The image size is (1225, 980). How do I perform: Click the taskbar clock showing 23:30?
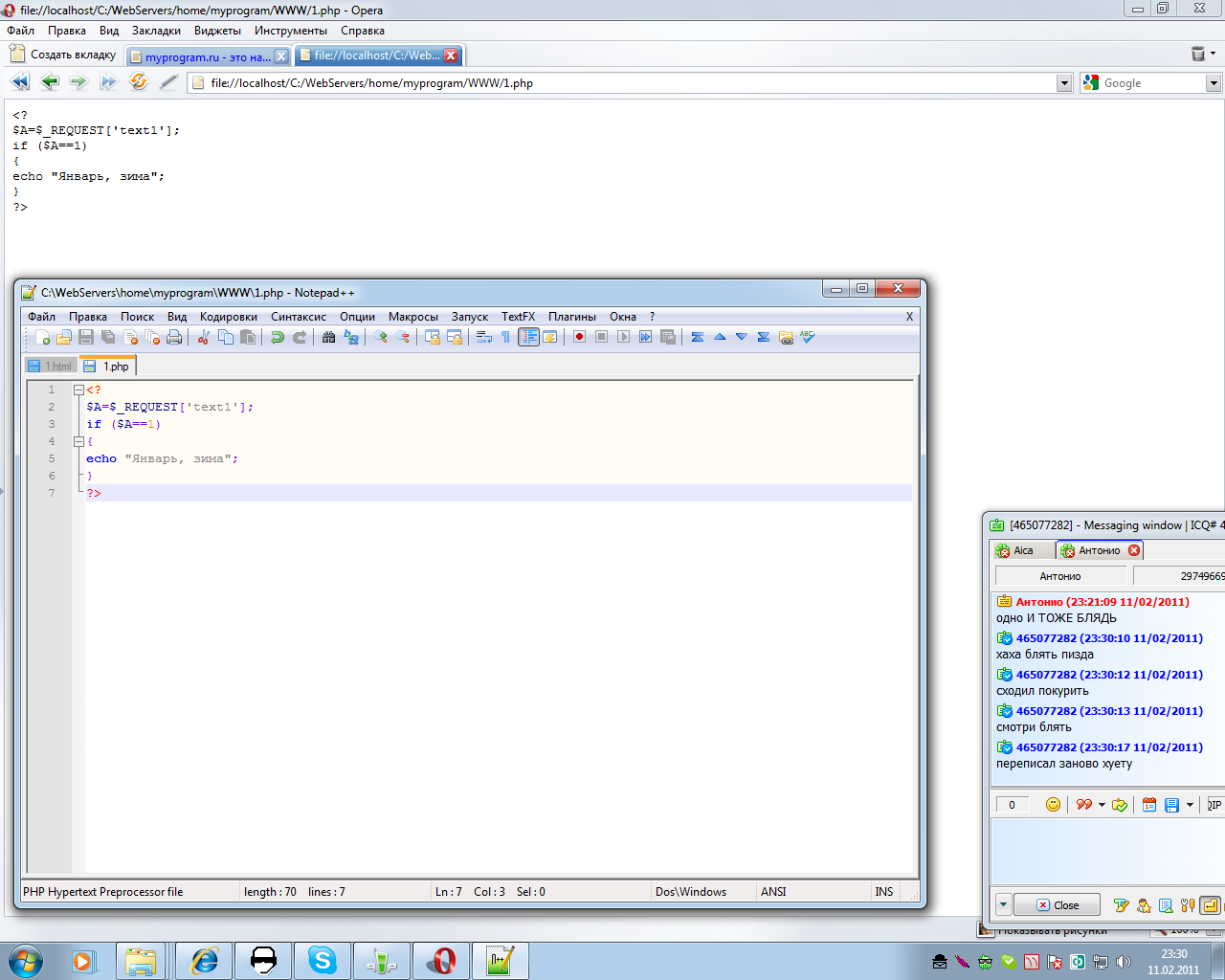pos(1173,962)
